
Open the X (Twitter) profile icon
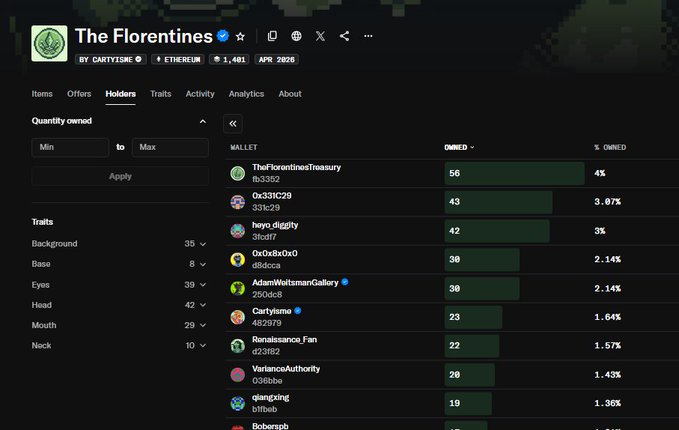[x=320, y=36]
